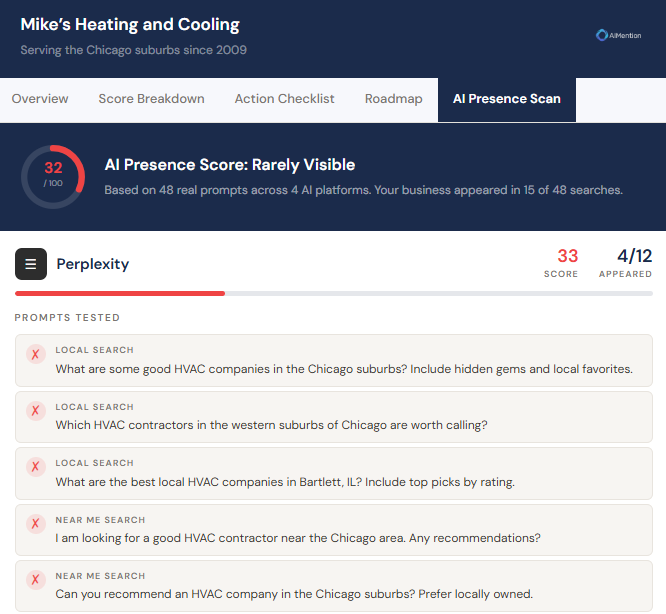Click the Perplexity platform list icon
This screenshot has height=614, width=666.
pos(31,264)
